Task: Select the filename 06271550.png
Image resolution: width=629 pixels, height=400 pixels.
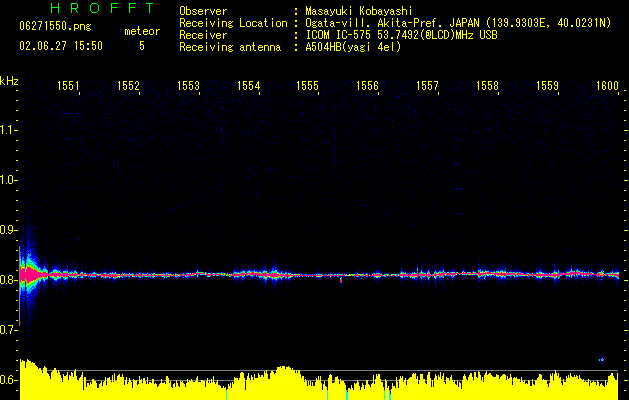Action: [55, 26]
